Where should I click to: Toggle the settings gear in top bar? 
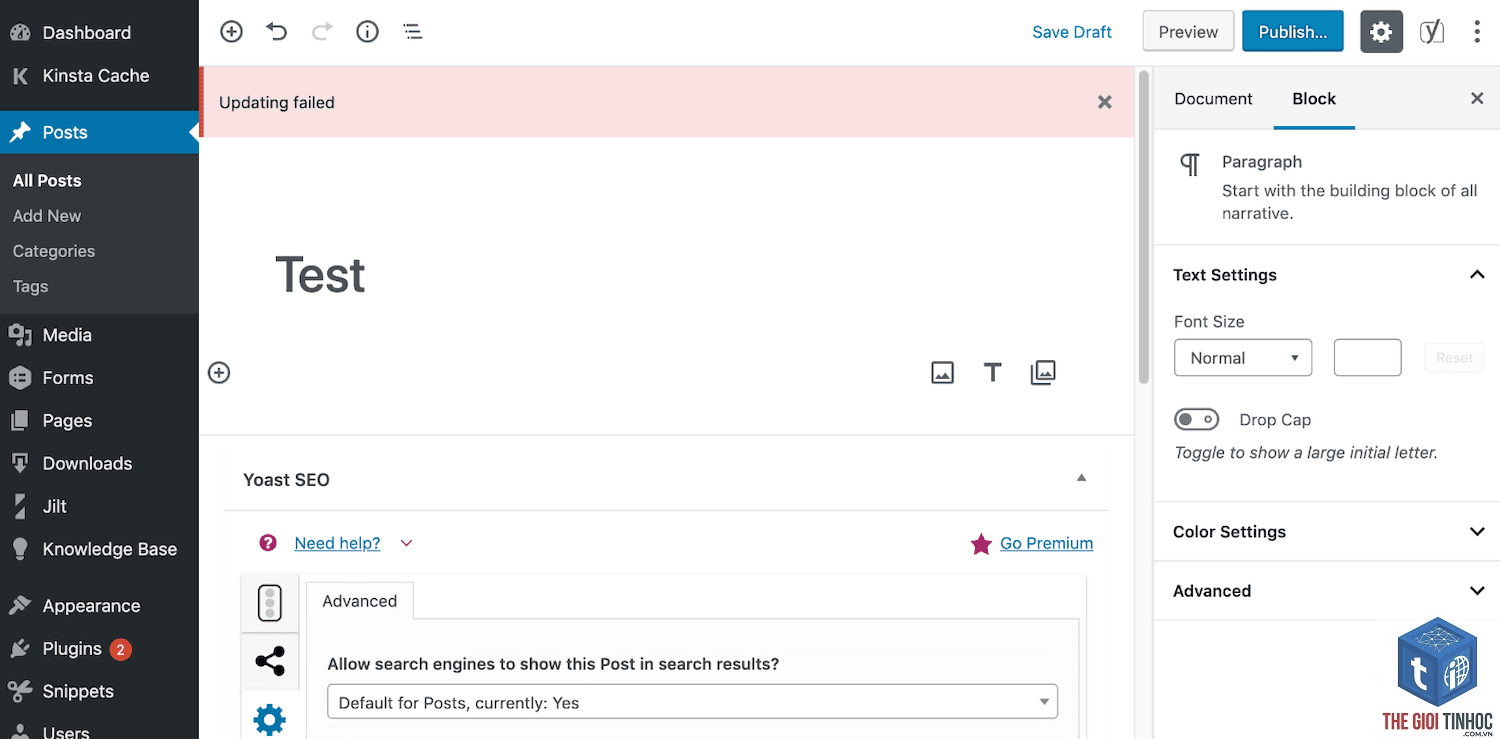[1381, 32]
